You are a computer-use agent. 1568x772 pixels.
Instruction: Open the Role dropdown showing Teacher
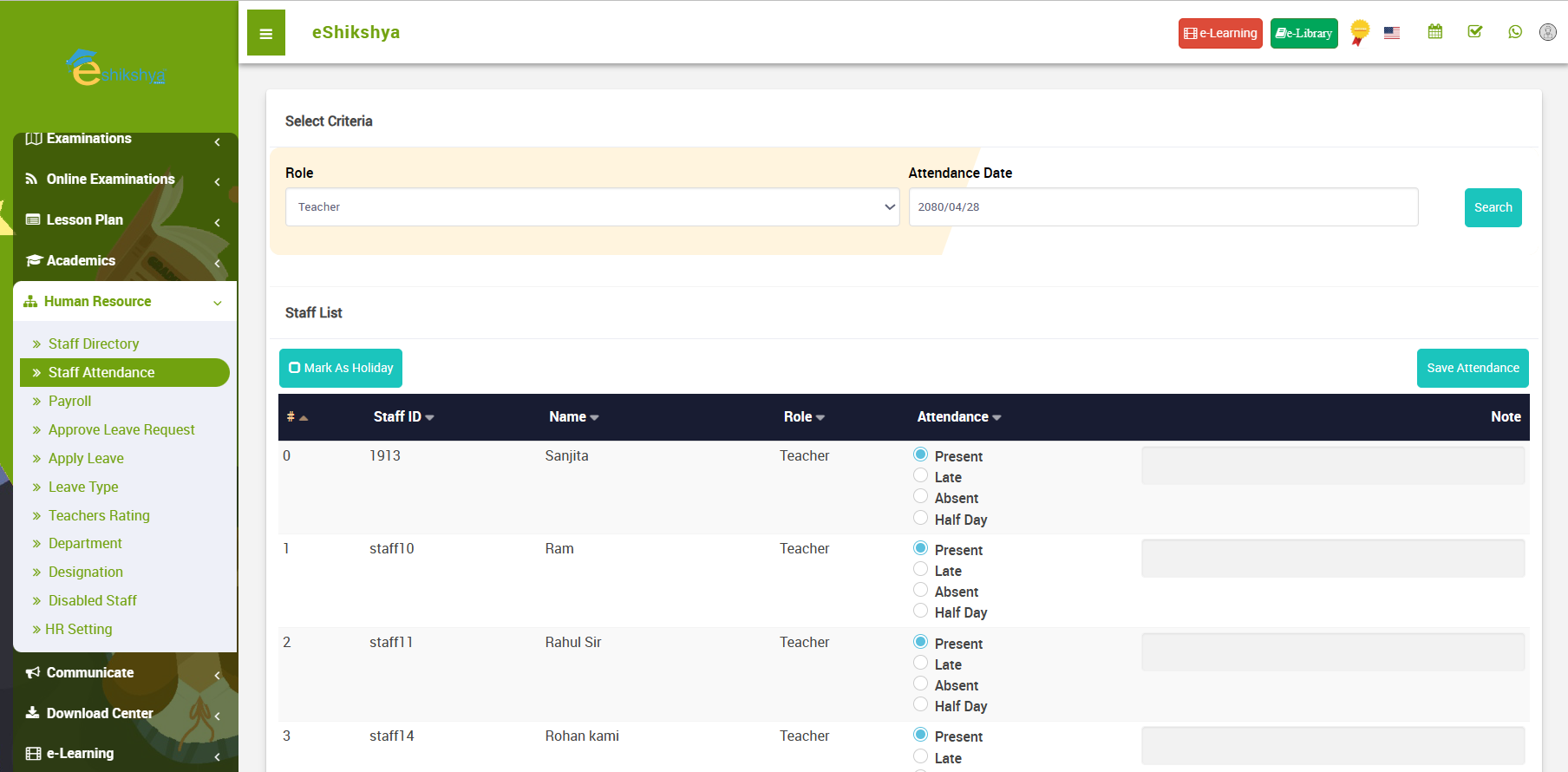pos(592,207)
